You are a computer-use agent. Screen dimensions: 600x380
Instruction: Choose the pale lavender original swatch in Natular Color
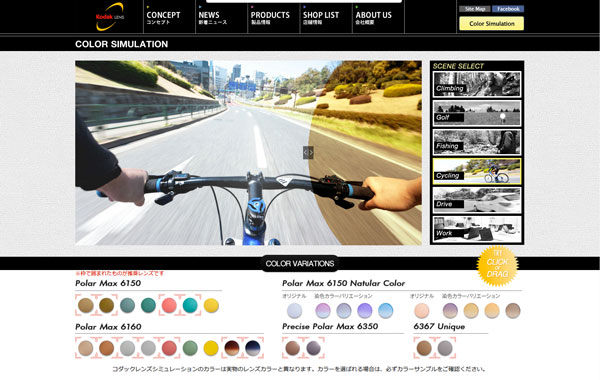294,310
